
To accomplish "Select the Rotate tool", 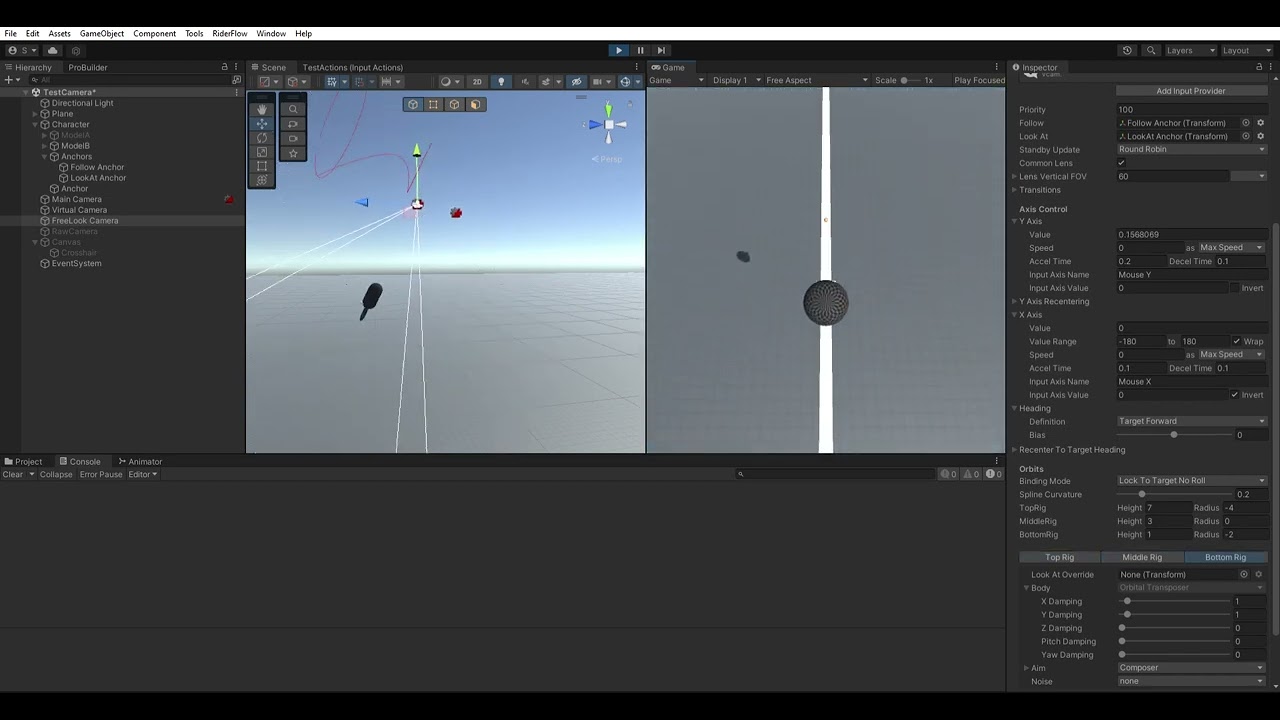I will tap(262, 138).
